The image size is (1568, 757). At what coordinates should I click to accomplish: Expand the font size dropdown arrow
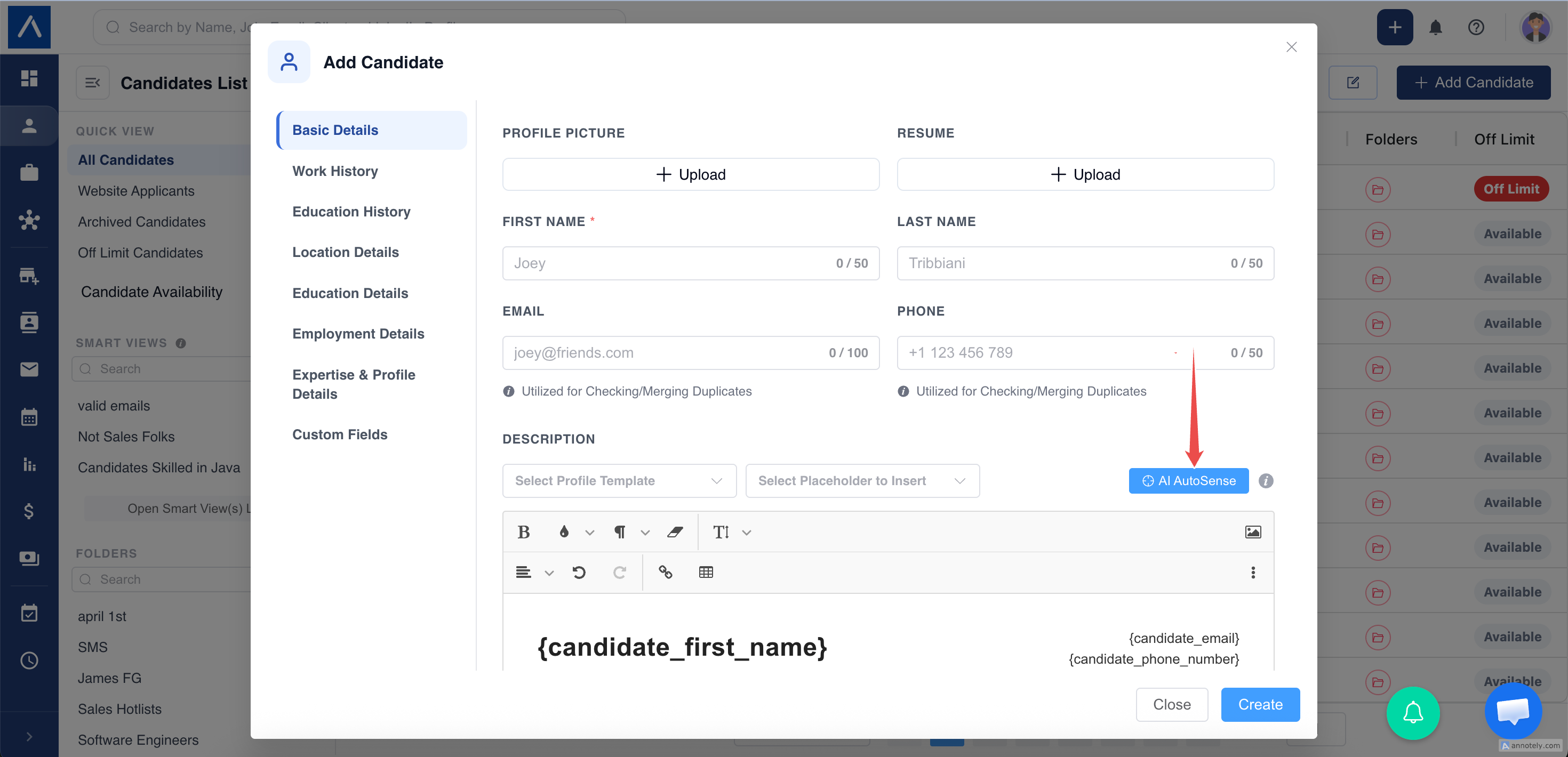pos(747,533)
